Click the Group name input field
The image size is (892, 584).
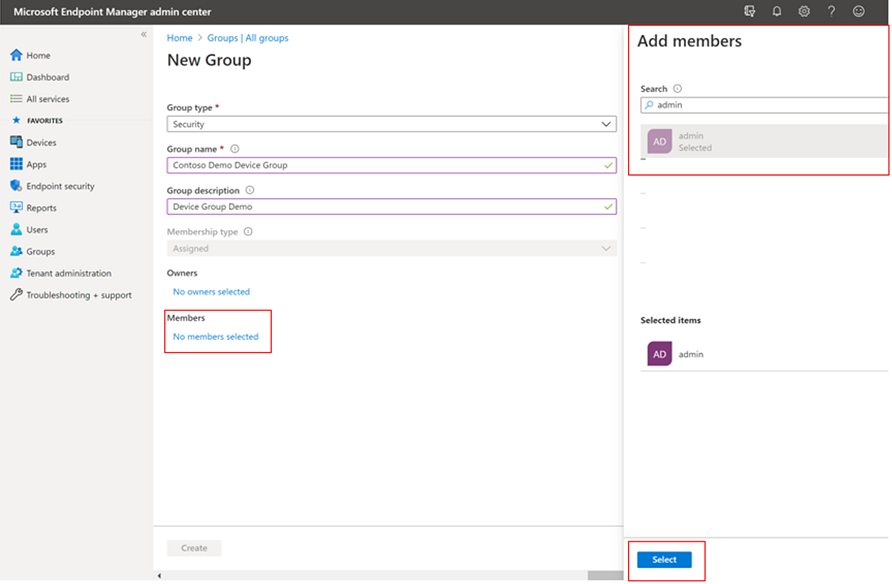391,165
